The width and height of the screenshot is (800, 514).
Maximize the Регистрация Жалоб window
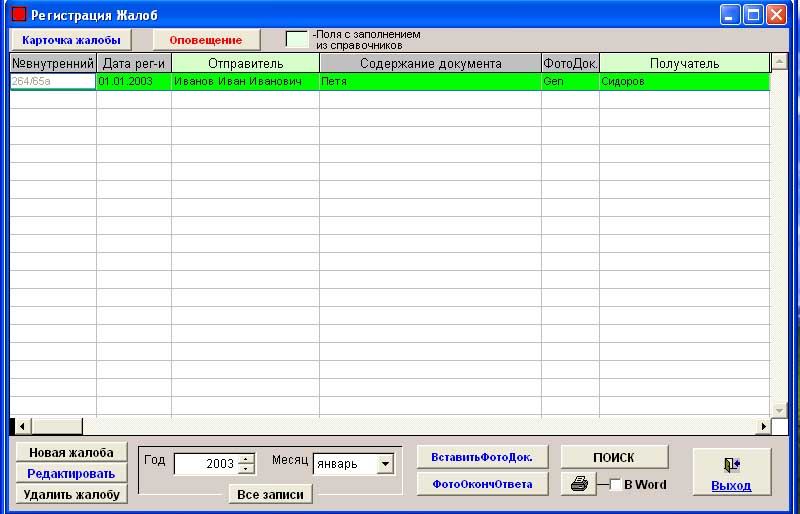click(753, 15)
